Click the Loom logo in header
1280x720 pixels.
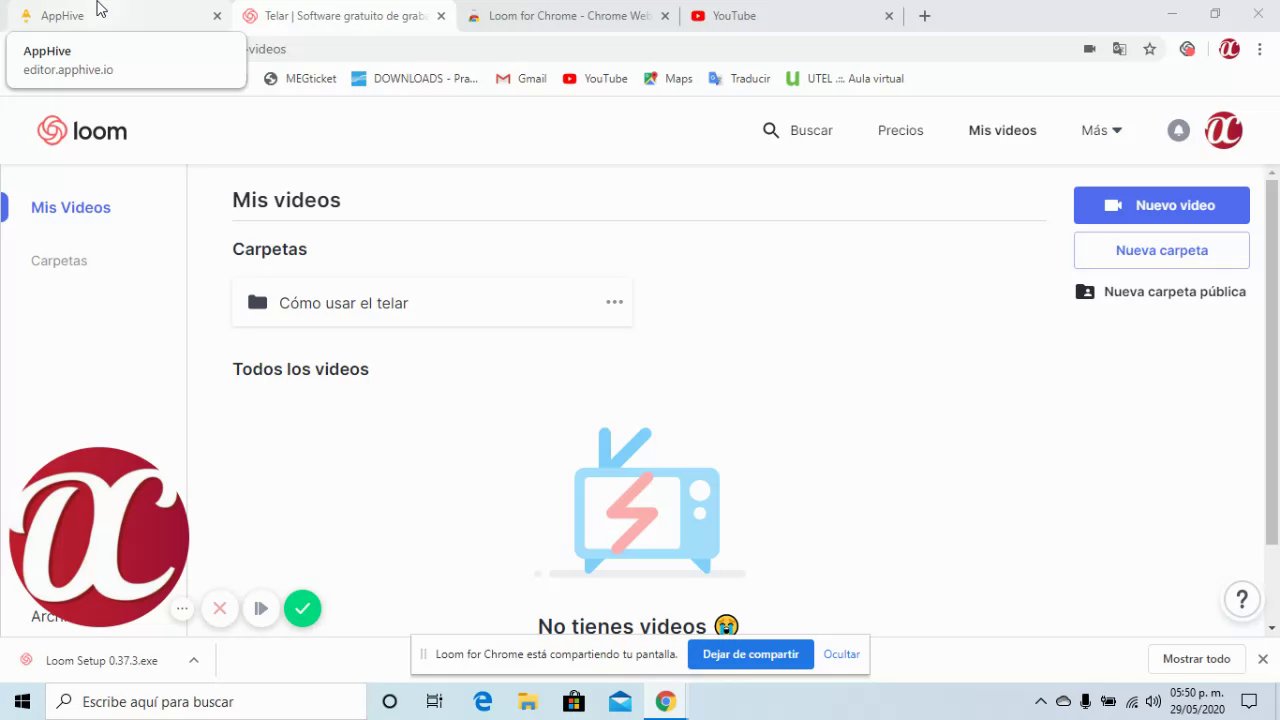82,131
